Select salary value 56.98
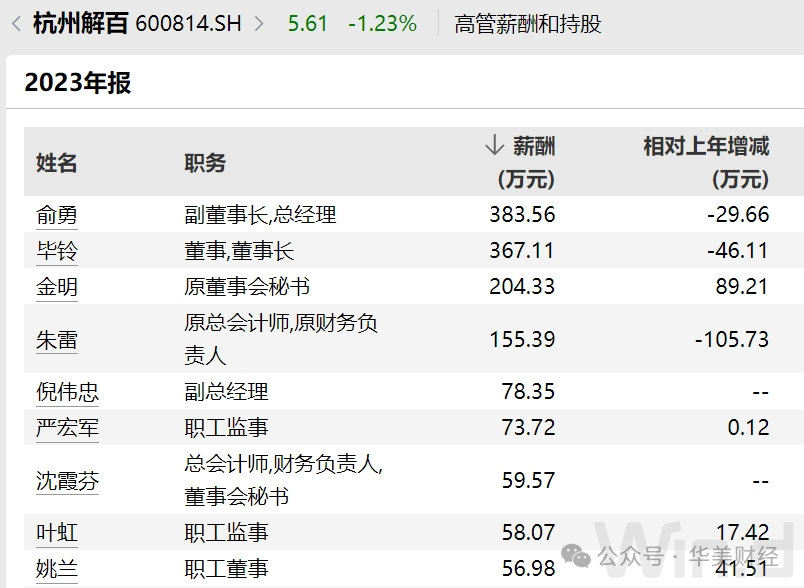This screenshot has width=804, height=588. [x=528, y=569]
